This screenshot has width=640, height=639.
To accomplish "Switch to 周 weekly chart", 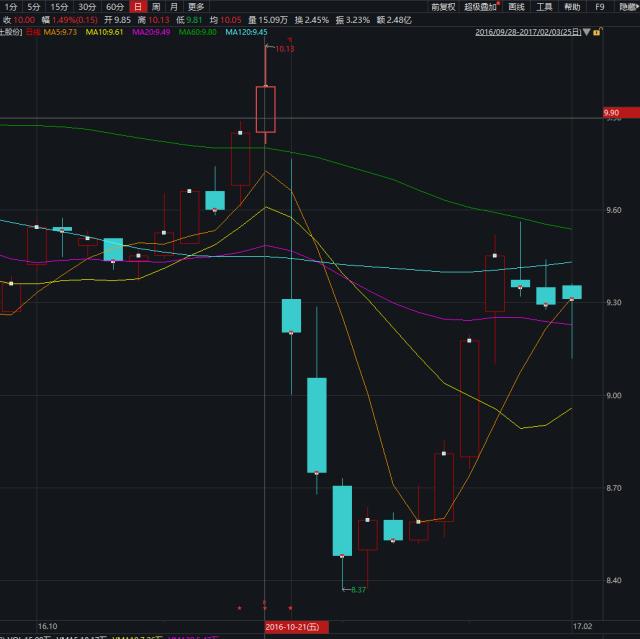I will click(x=156, y=6).
